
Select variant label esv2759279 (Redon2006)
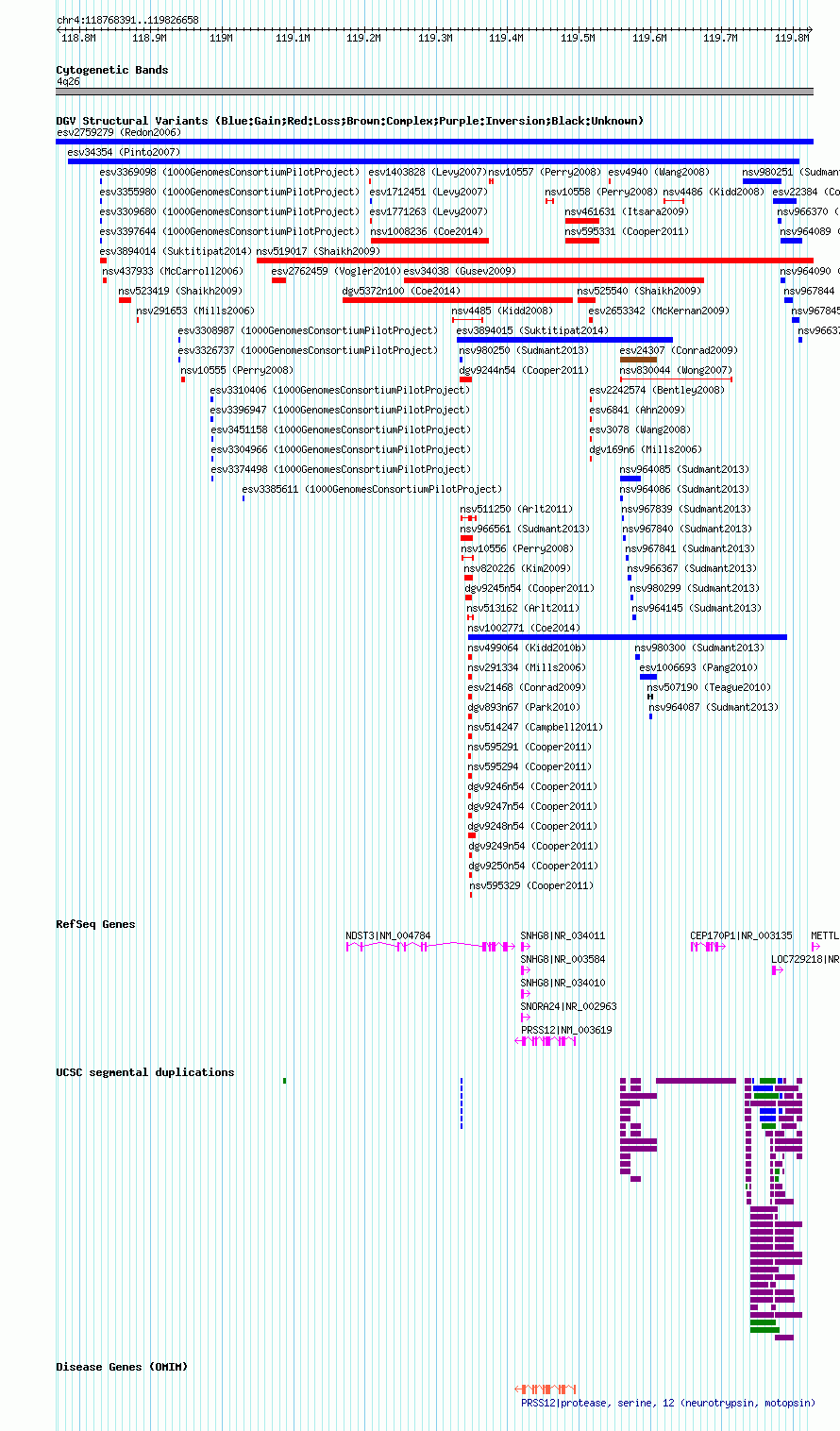click(119, 132)
